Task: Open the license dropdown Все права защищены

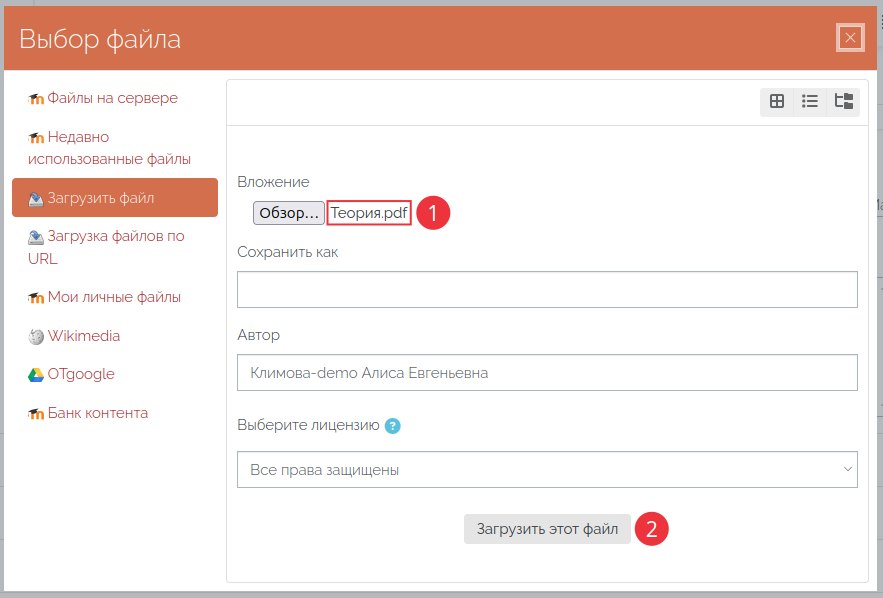Action: pos(547,469)
